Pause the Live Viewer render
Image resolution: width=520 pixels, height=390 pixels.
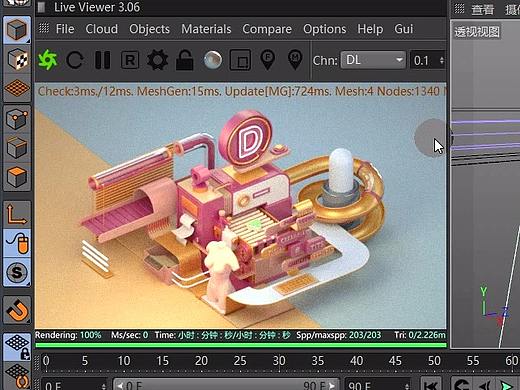[102, 60]
